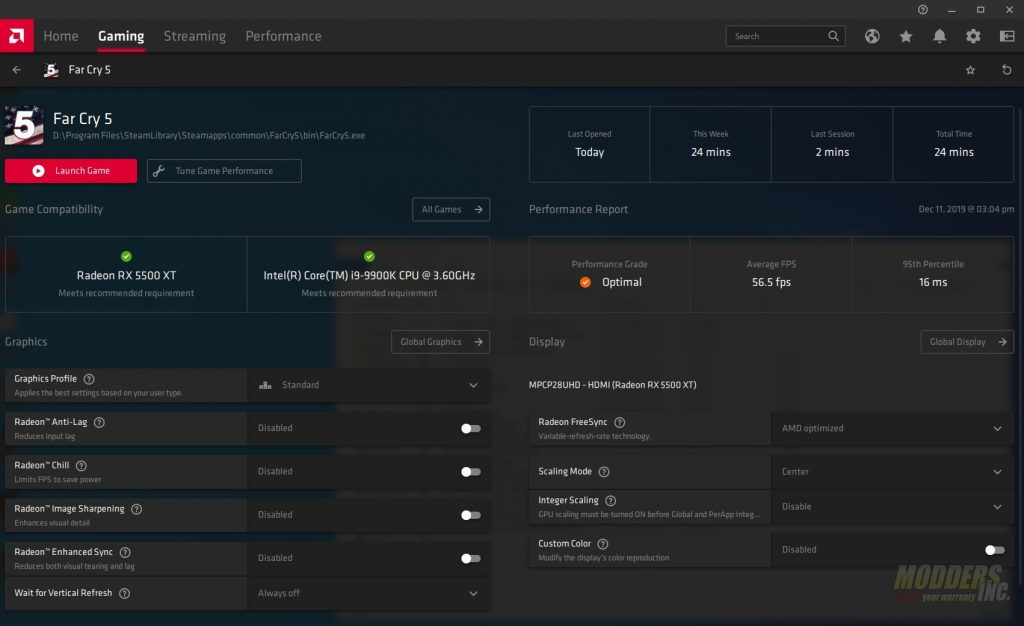Show help for Scaling Mode

(x=604, y=471)
